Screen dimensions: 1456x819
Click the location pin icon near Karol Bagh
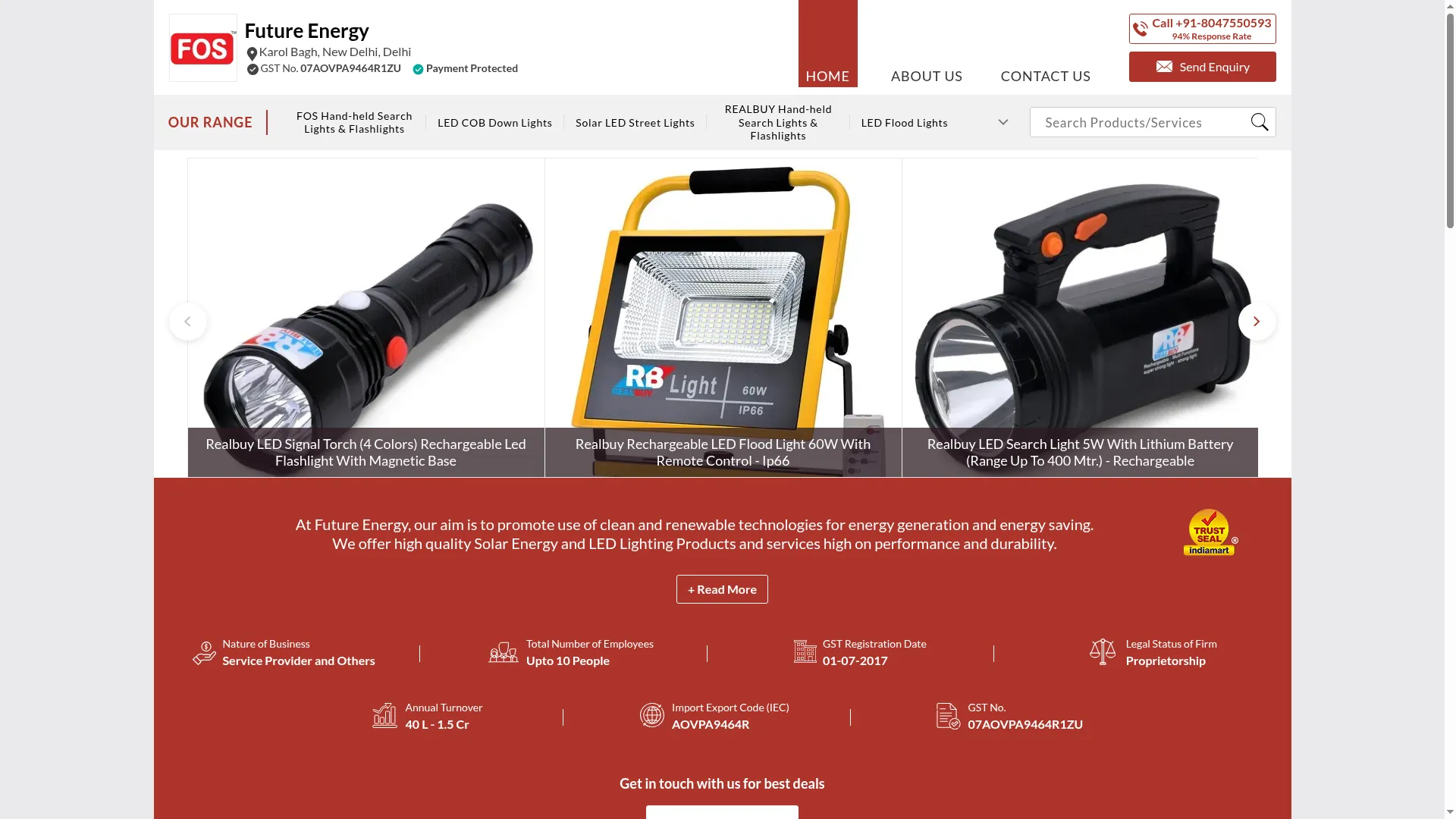click(x=252, y=53)
